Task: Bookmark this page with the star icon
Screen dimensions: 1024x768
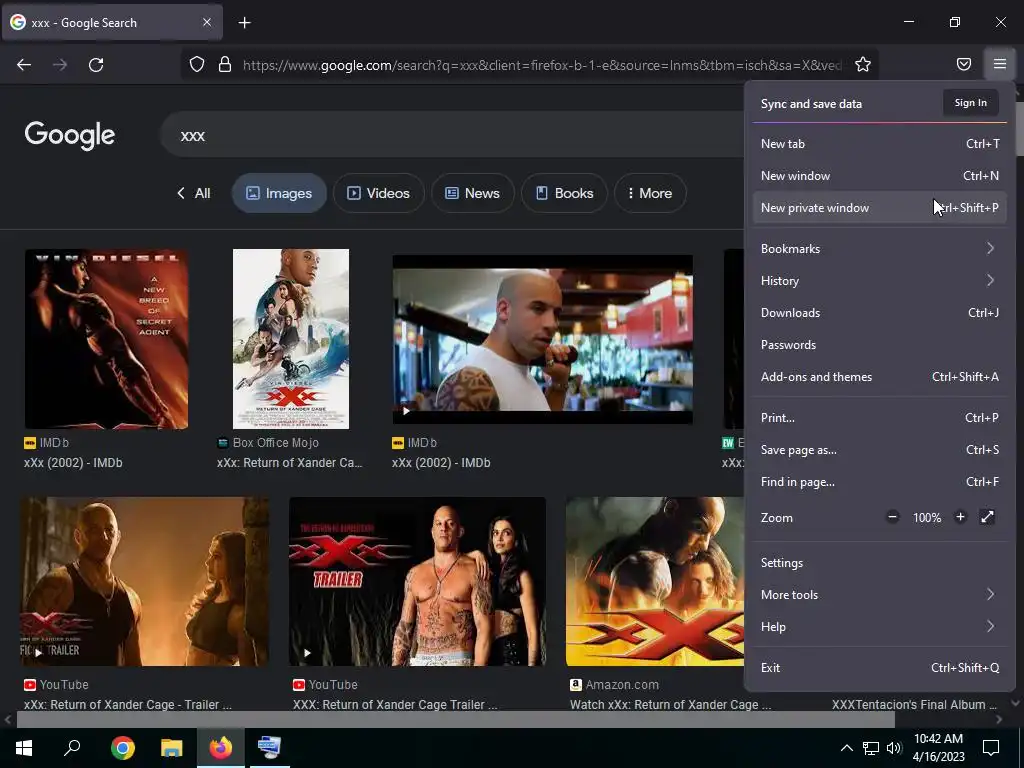Action: [863, 64]
